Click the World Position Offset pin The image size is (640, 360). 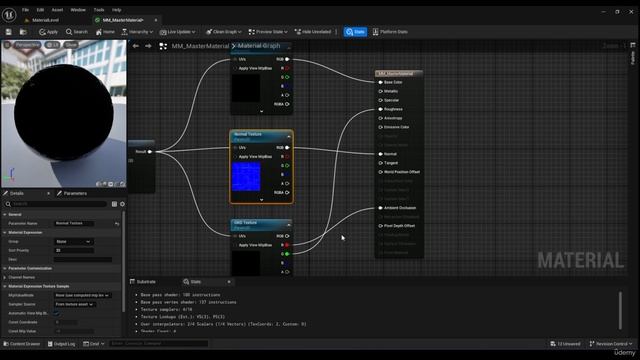[x=380, y=172]
